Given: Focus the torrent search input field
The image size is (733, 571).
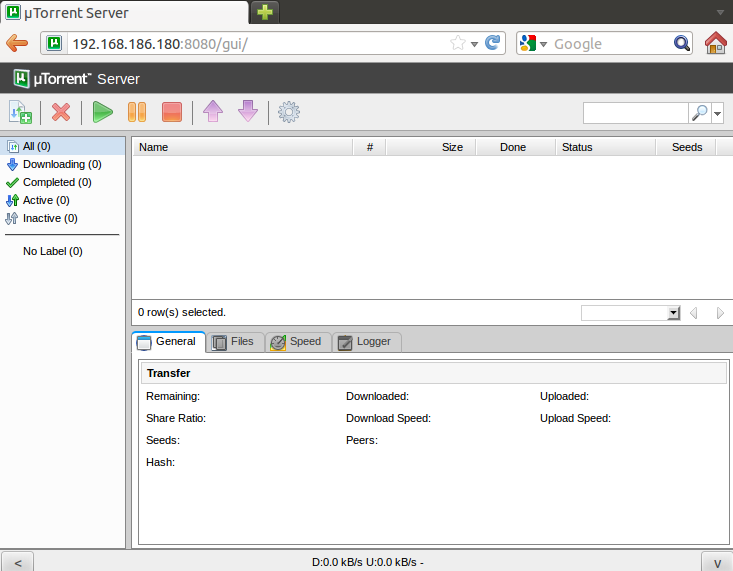Looking at the screenshot, I should tap(635, 113).
